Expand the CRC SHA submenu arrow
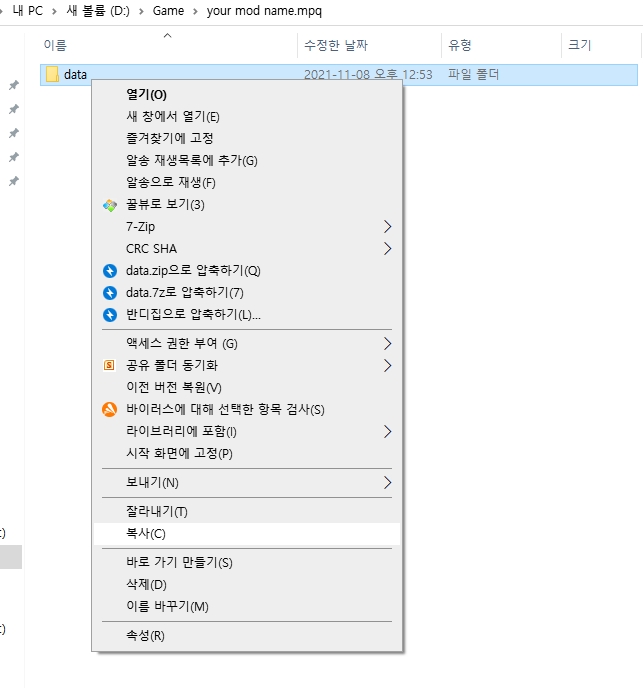The width and height of the screenshot is (643, 688). pos(387,249)
